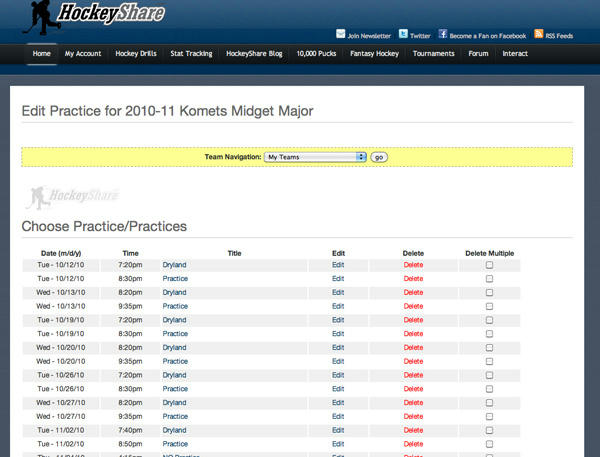This screenshot has height=457, width=600.
Task: Click Edit for the 10/19/10 7:20pm Dryland
Action: point(338,320)
